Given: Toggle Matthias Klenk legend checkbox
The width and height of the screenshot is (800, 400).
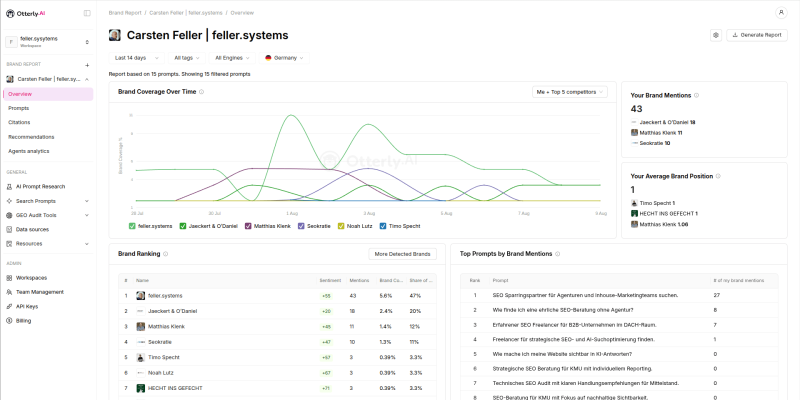Looking at the screenshot, I should point(248,226).
